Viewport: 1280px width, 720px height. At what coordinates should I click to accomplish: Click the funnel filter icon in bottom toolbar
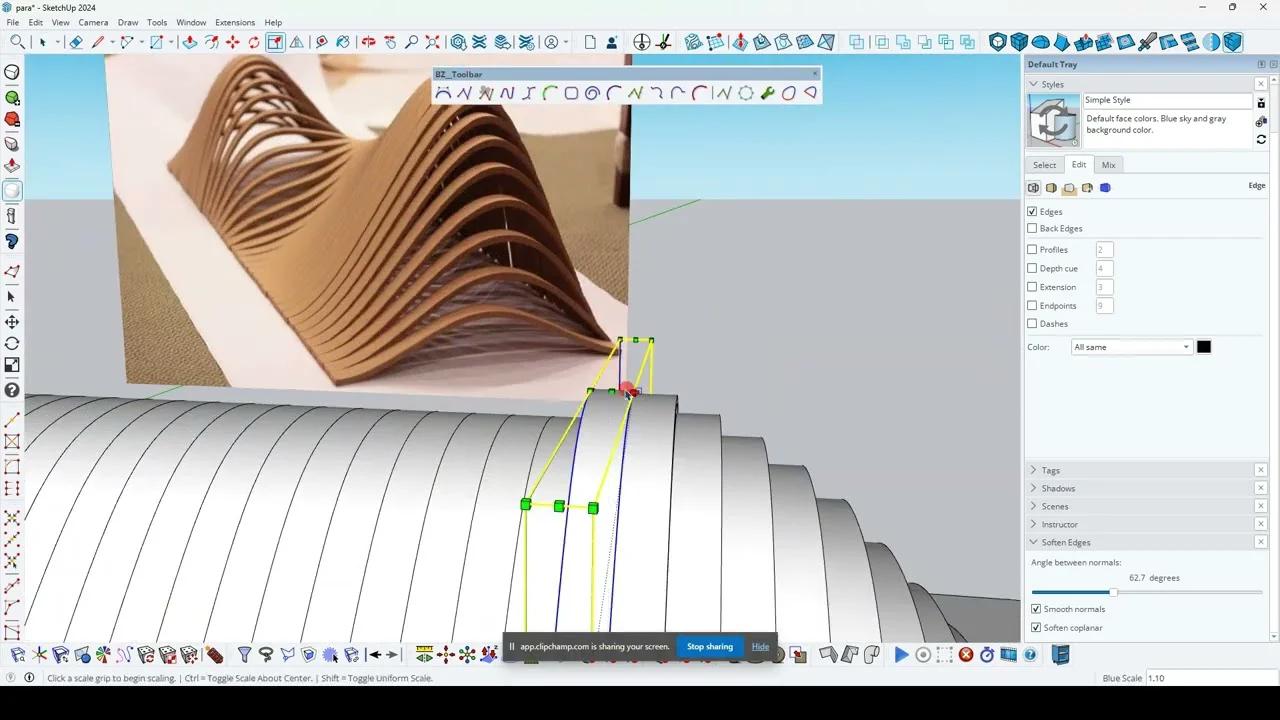point(244,654)
